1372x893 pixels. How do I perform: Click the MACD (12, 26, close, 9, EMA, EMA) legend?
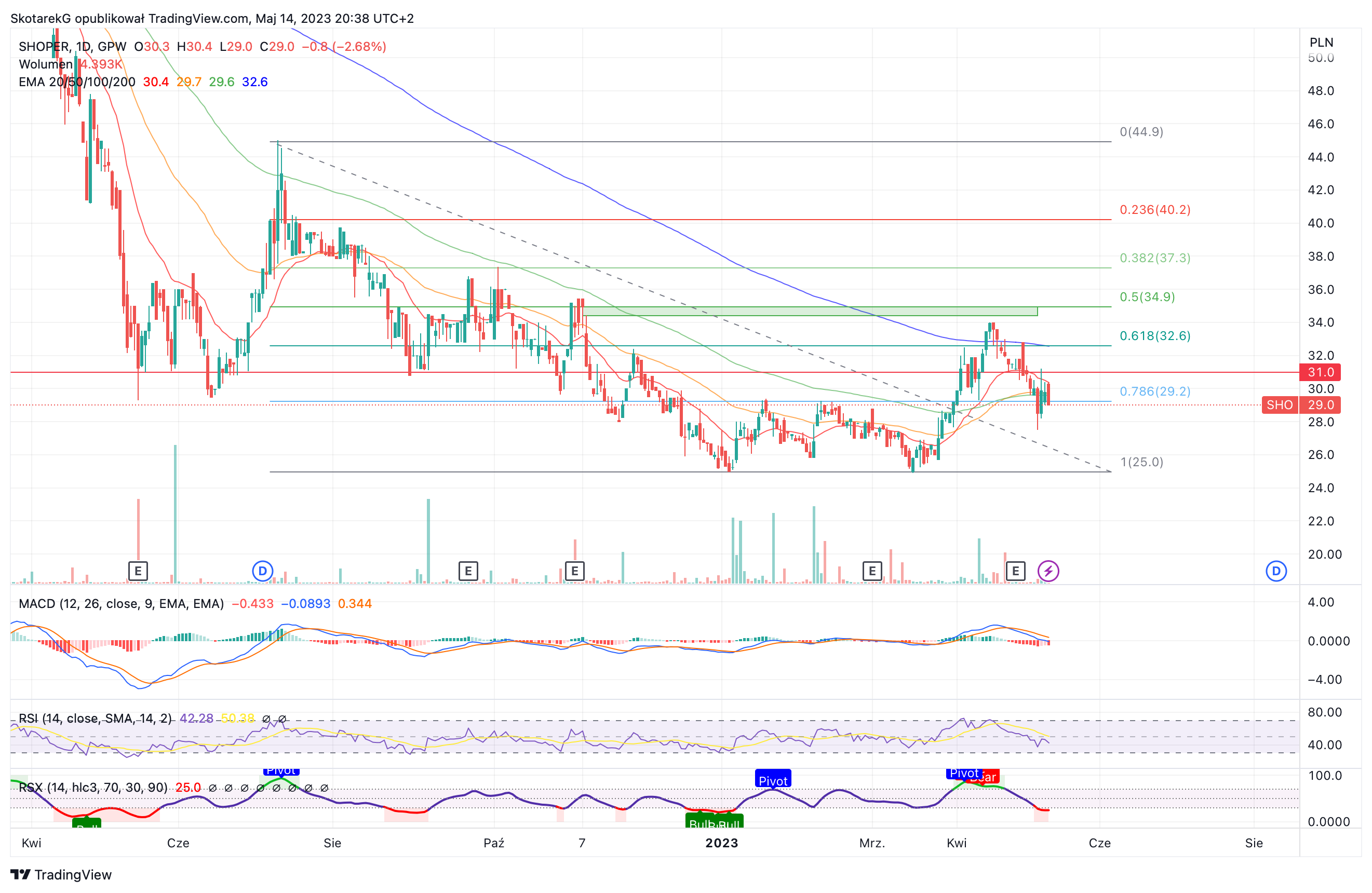[x=121, y=604]
